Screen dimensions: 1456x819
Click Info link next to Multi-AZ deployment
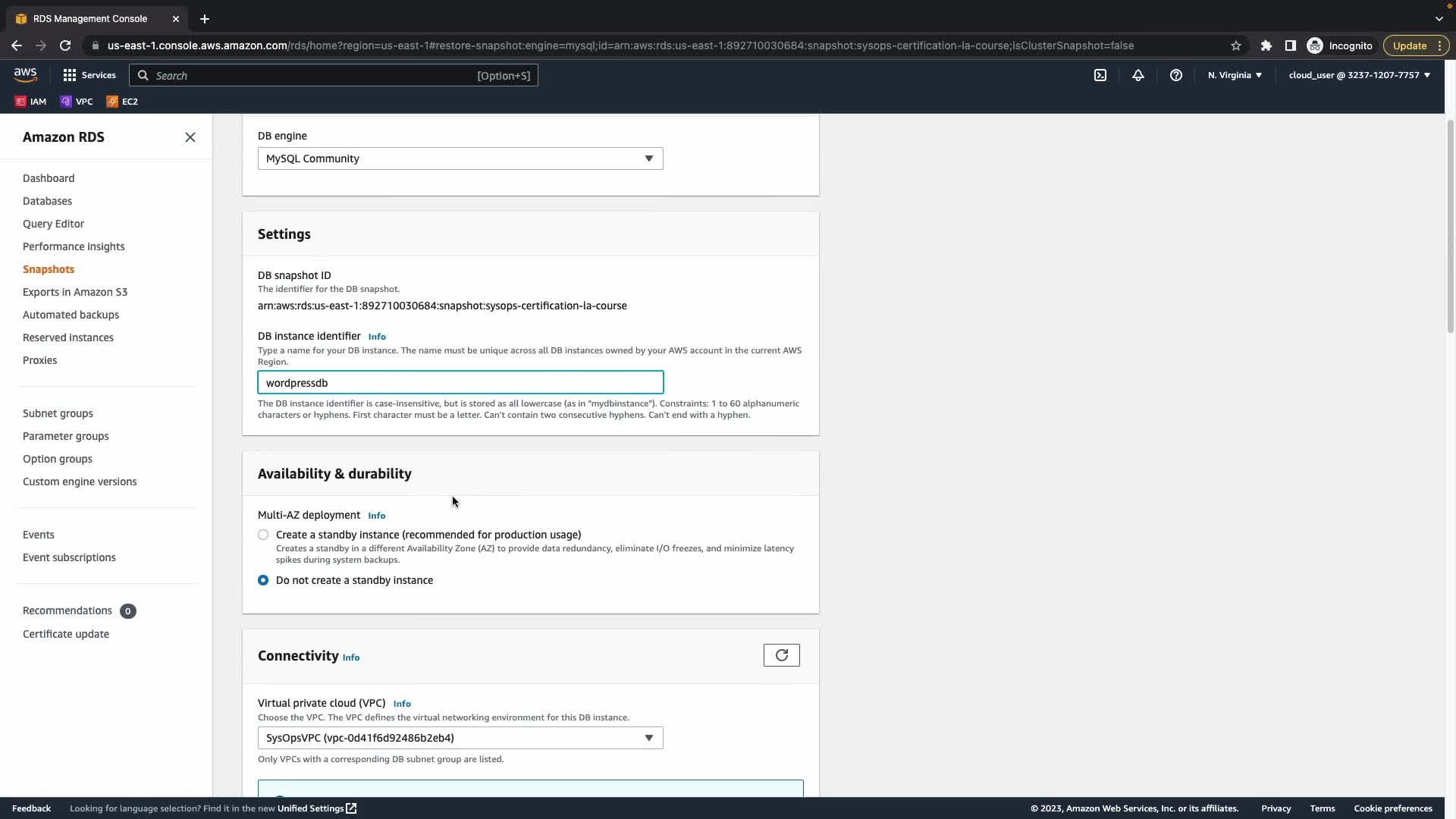tap(376, 516)
